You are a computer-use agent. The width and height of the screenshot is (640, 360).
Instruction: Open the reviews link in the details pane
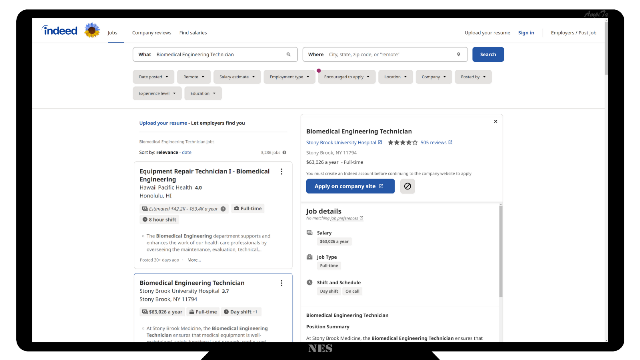(433, 142)
